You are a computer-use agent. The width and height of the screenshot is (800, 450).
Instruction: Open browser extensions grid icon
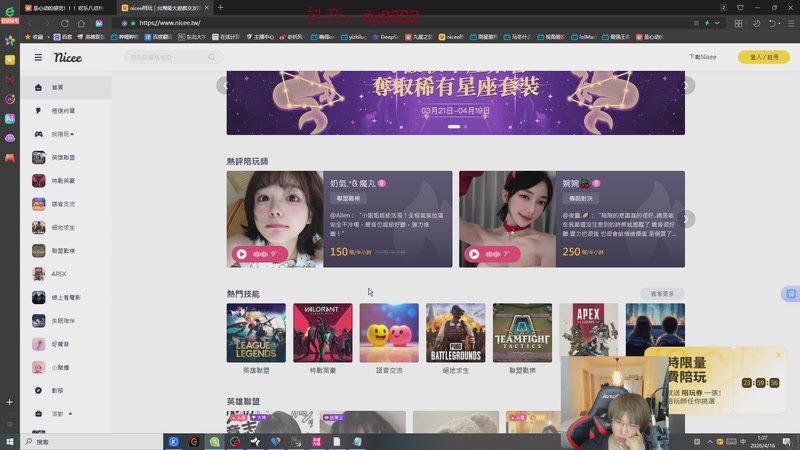pyautogui.click(x=738, y=23)
